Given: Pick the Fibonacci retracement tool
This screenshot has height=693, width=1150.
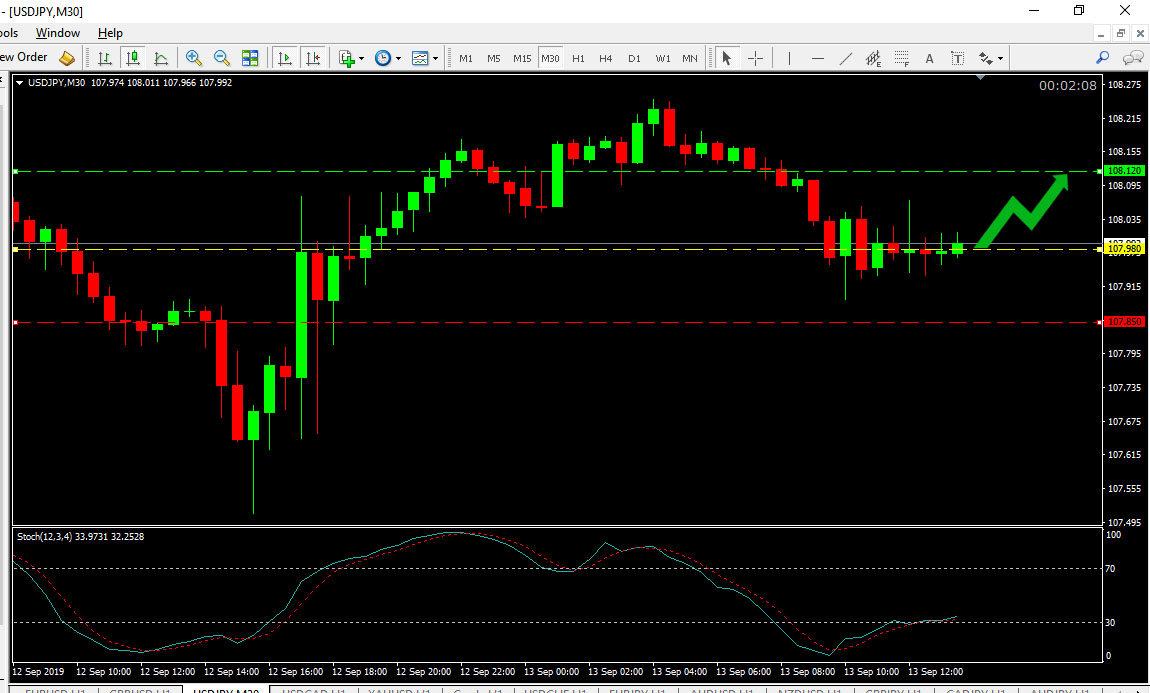Looking at the screenshot, I should tap(901, 58).
